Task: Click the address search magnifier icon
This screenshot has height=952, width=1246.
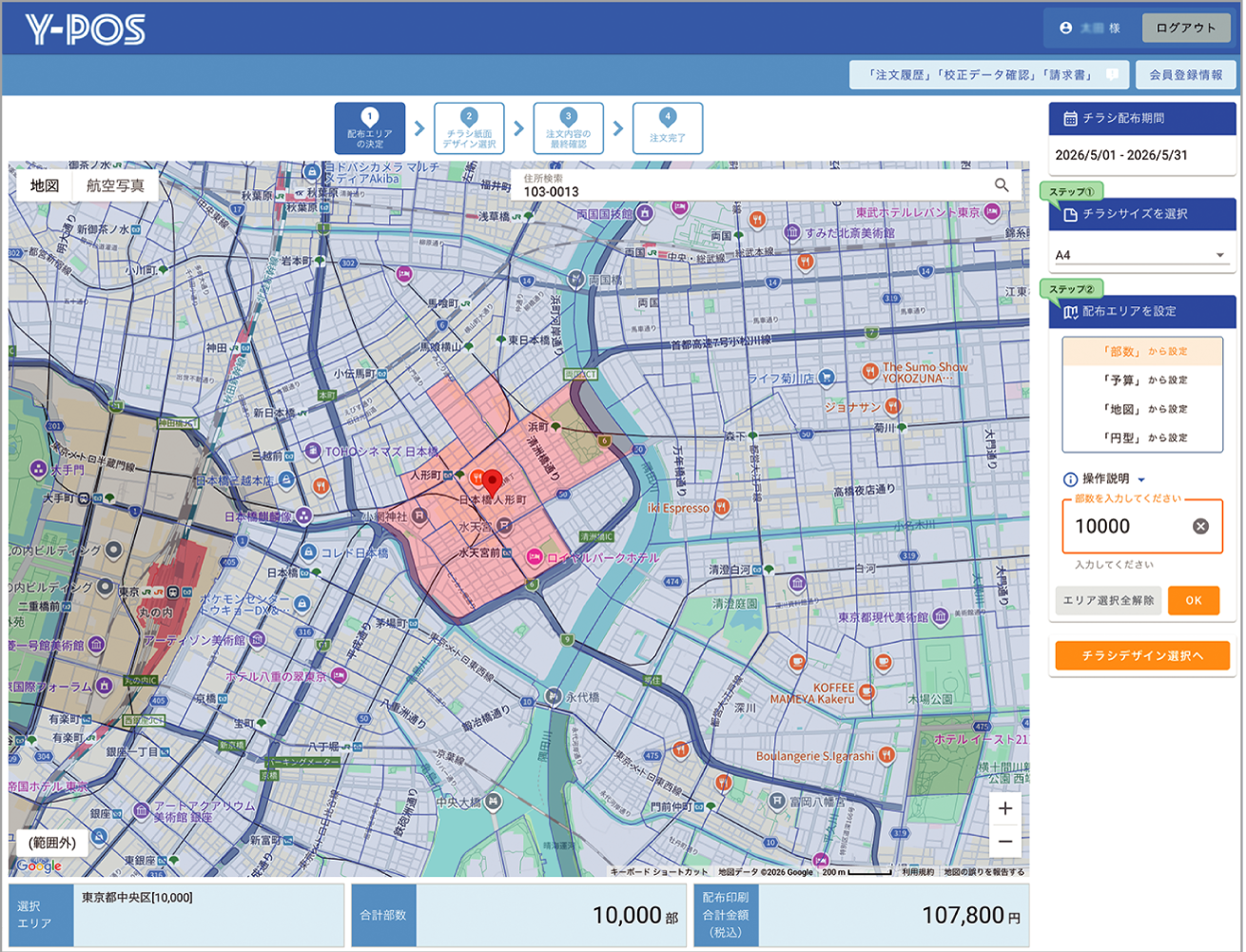Action: (x=1002, y=185)
